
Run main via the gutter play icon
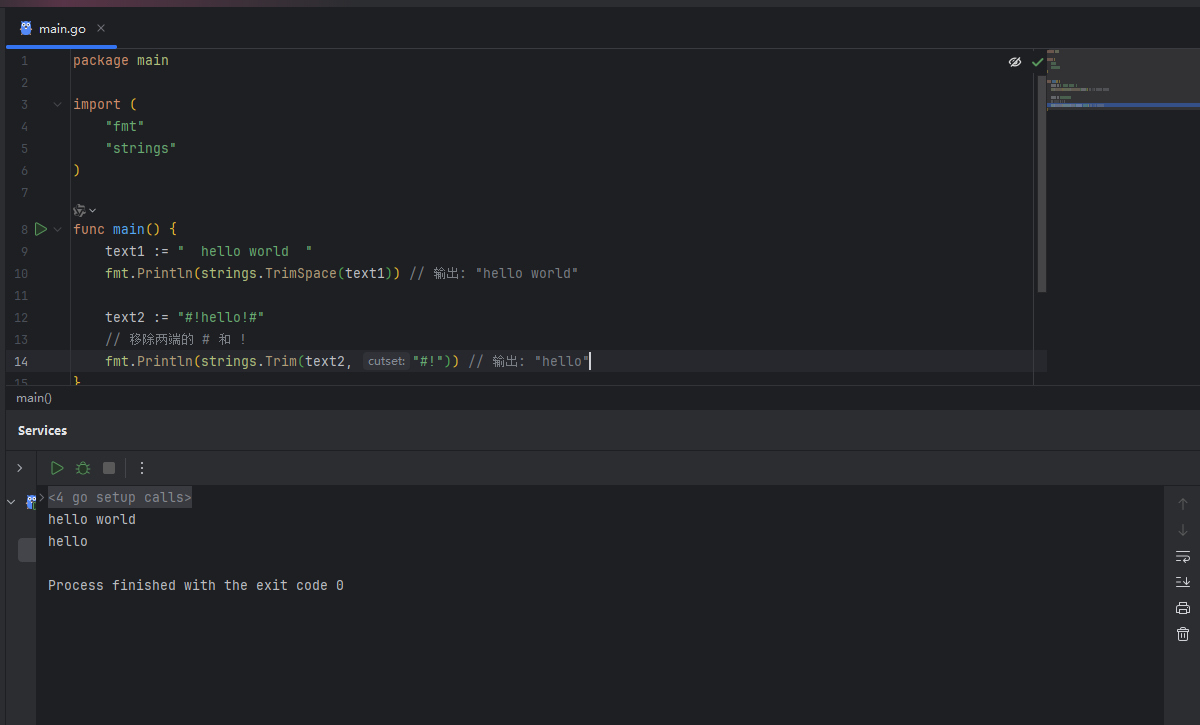coord(41,229)
